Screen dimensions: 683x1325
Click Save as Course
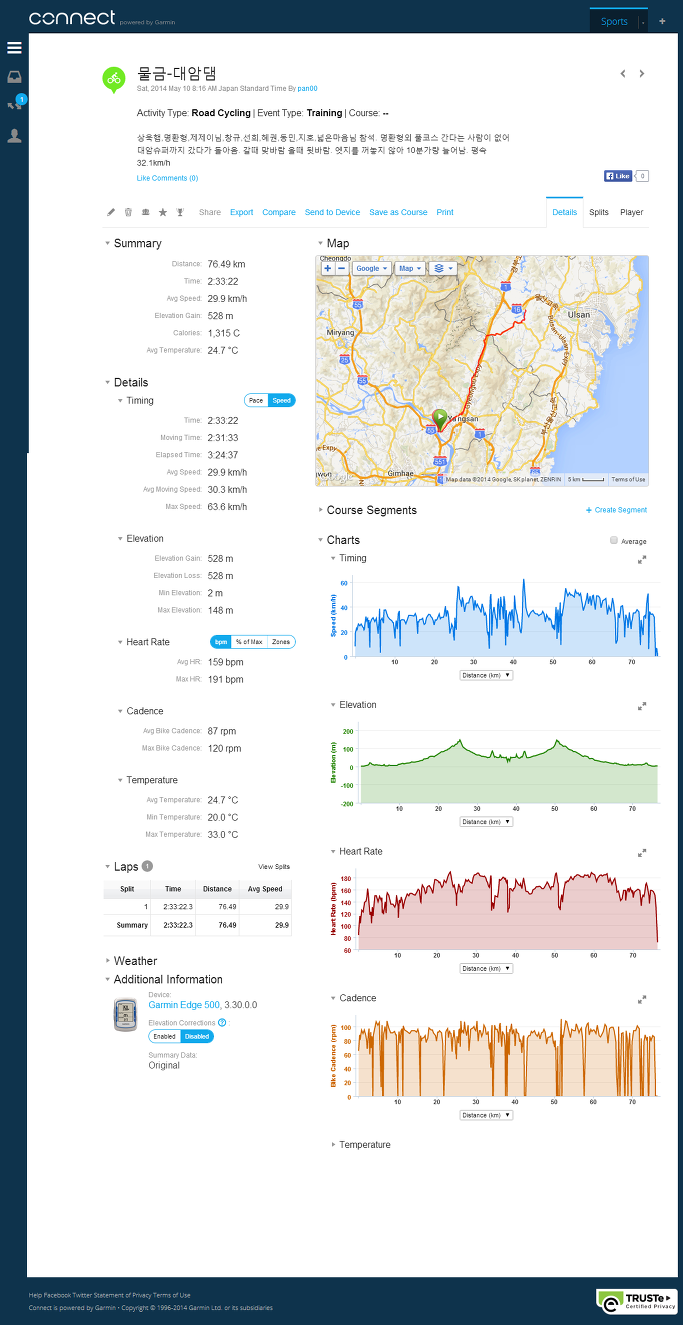[x=398, y=212]
